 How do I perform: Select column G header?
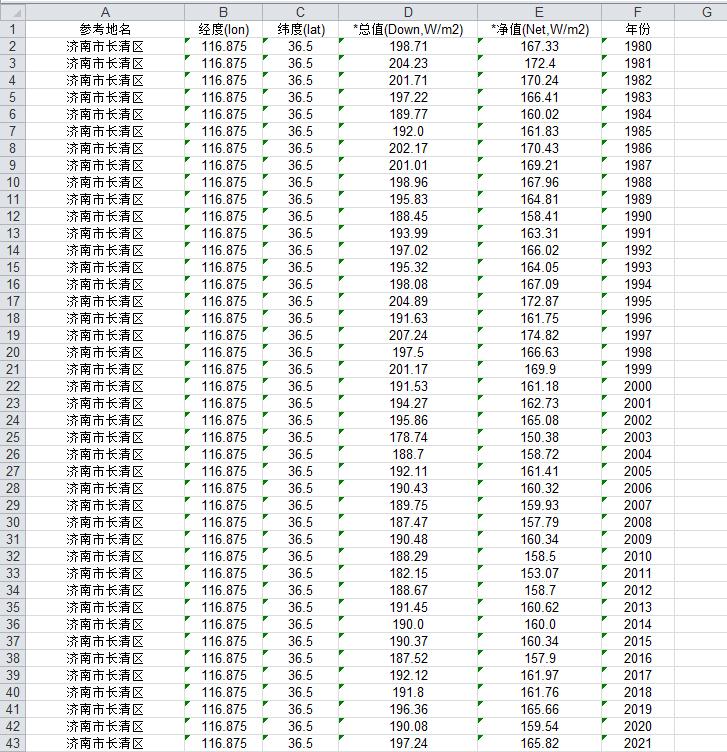coord(701,12)
